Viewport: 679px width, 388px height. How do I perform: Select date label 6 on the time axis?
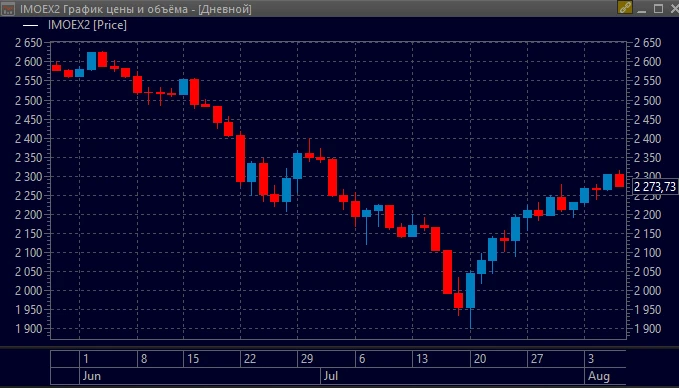click(362, 359)
